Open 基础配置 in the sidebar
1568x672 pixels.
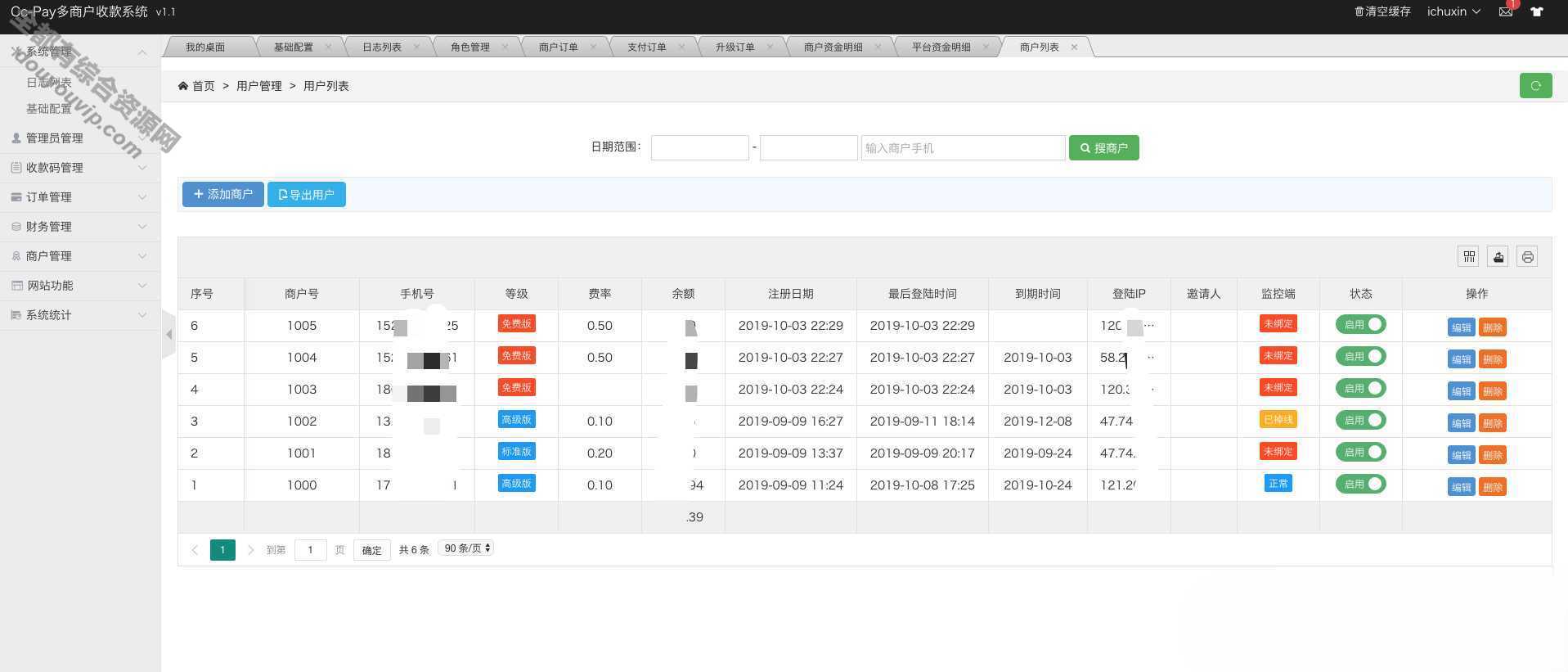(x=49, y=109)
